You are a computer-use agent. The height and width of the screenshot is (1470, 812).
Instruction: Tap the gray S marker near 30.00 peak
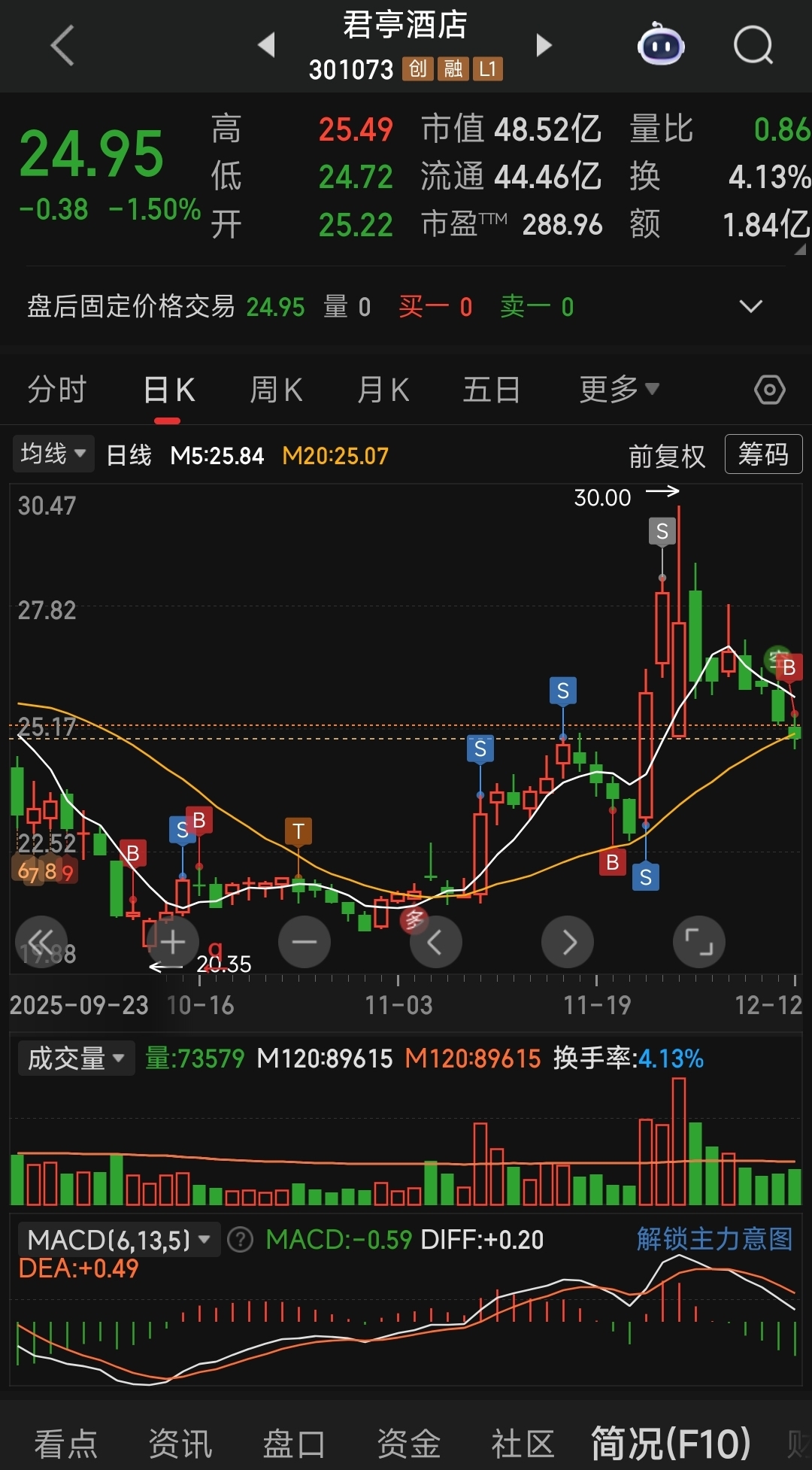662,531
